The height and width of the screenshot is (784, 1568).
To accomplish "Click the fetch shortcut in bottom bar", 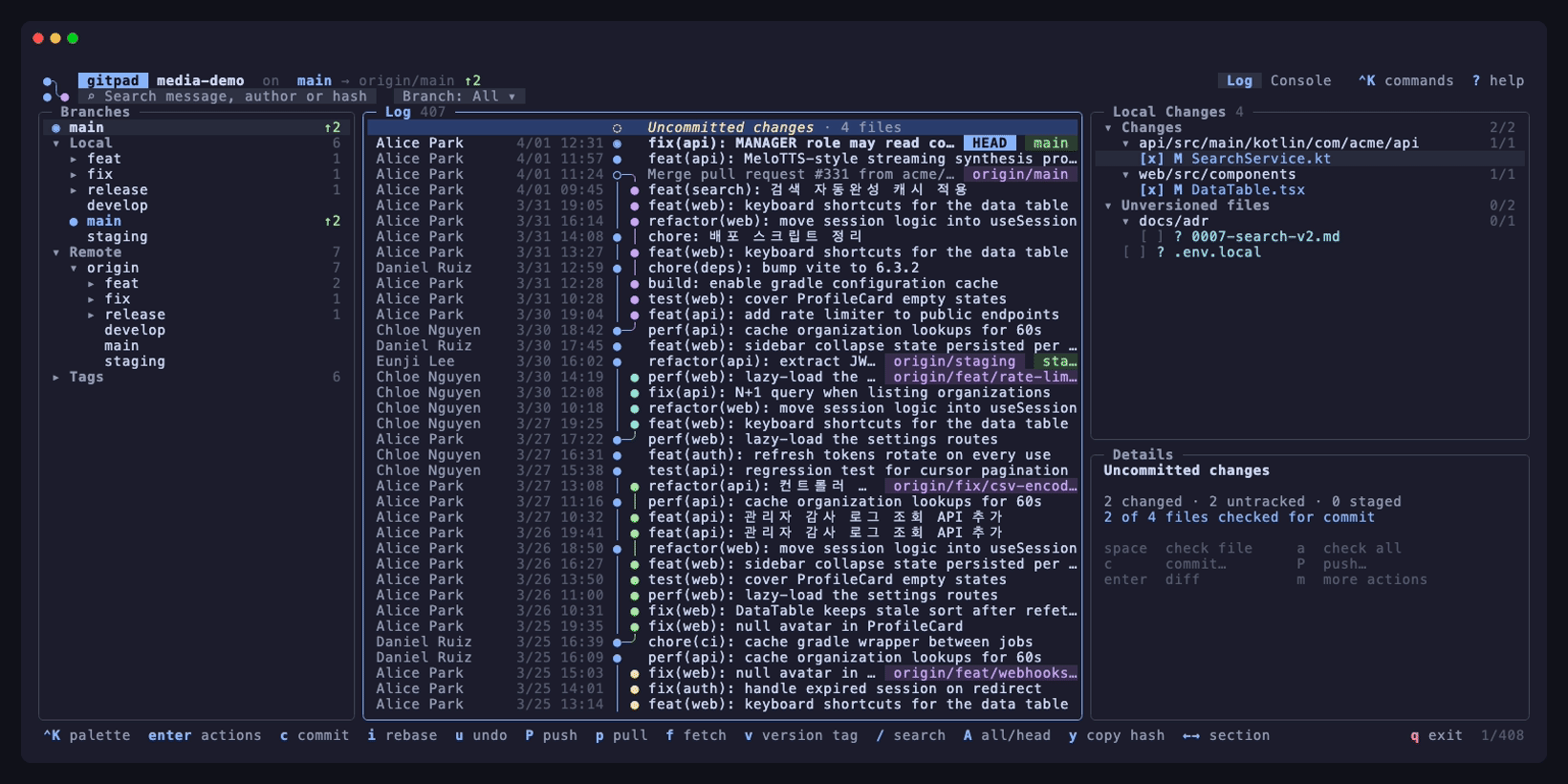I will coord(696,735).
